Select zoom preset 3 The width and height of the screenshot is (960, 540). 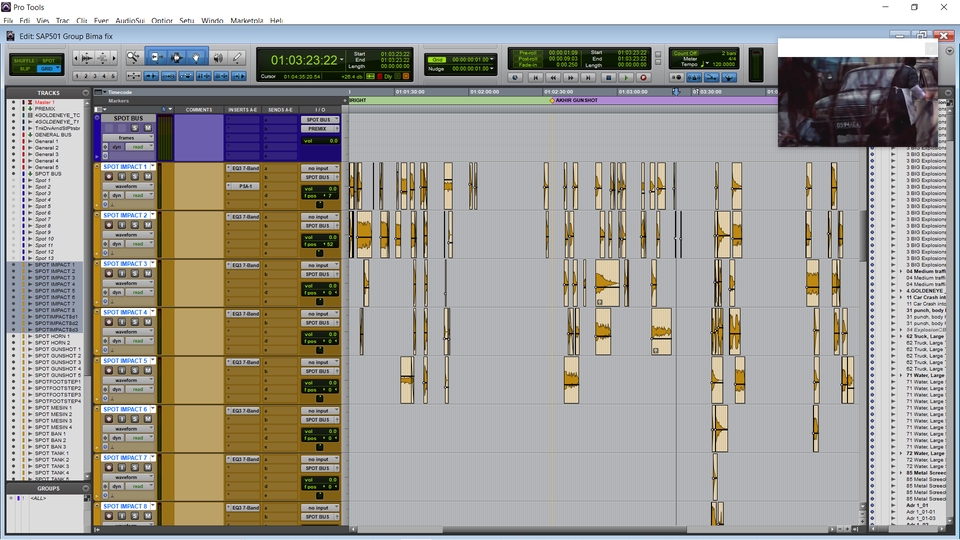click(x=95, y=77)
